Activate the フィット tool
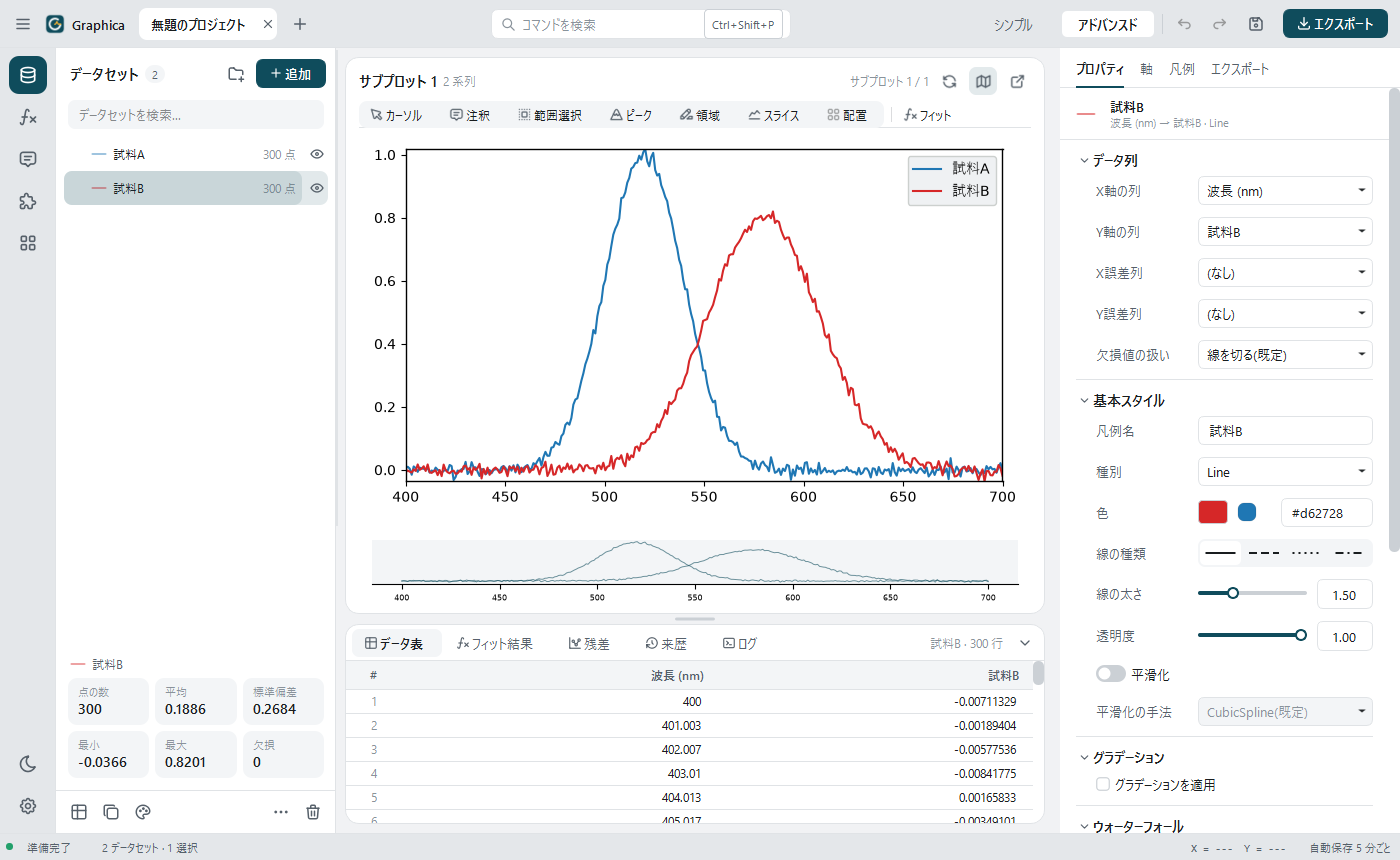Viewport: 1400px width, 860px height. (927, 115)
